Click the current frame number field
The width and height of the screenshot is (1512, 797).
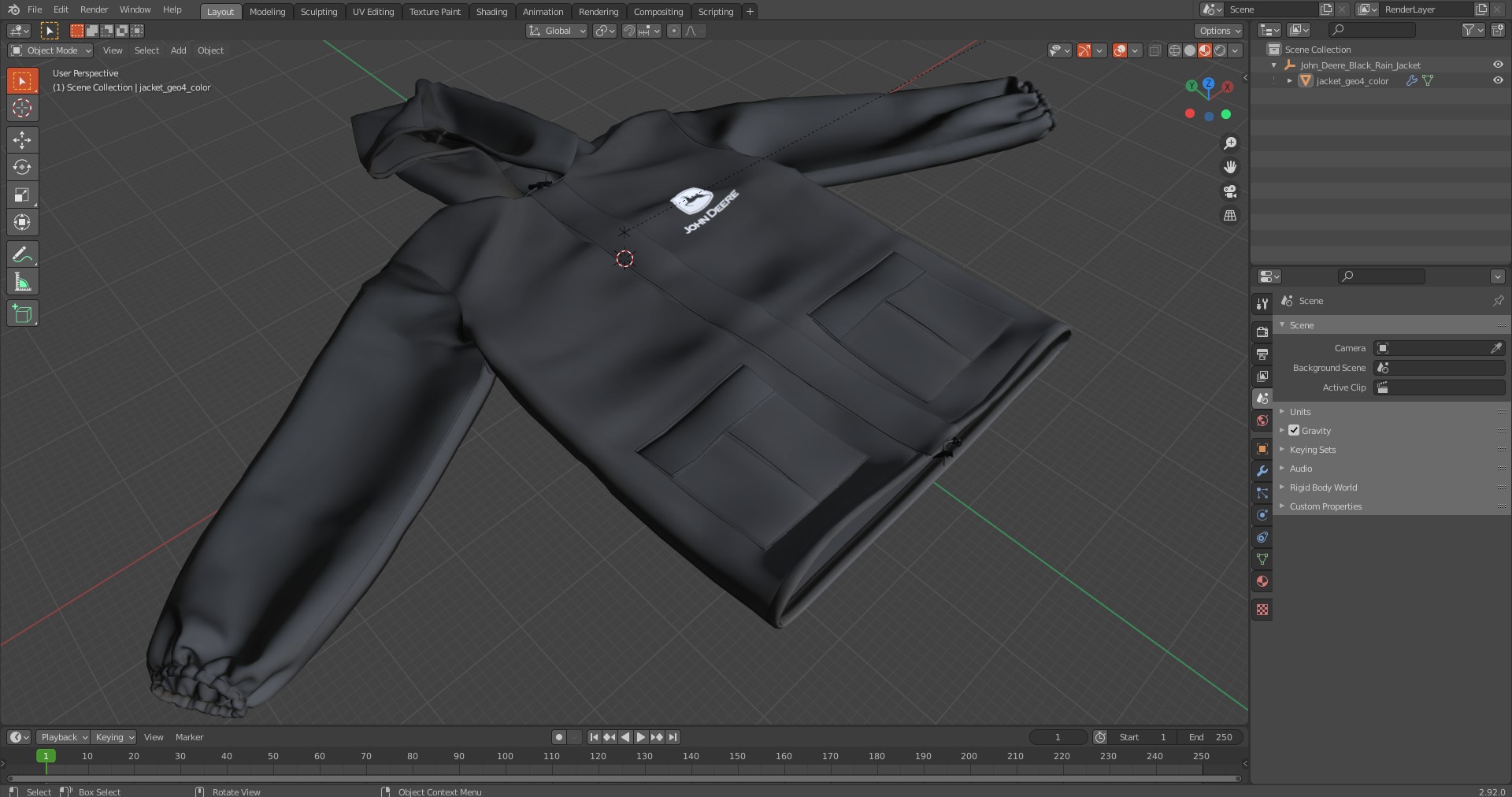pyautogui.click(x=1058, y=737)
